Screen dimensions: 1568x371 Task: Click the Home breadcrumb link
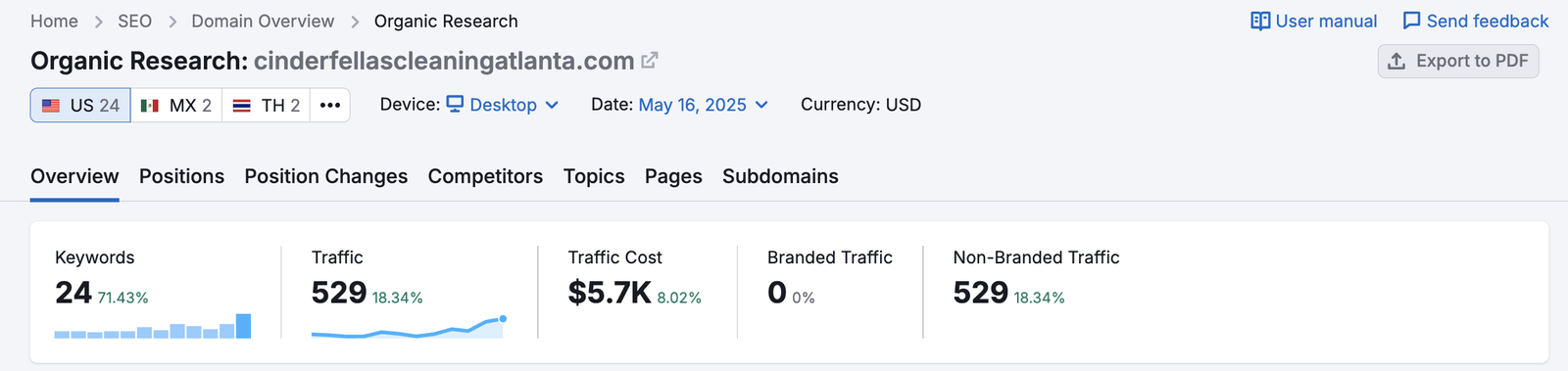(54, 22)
